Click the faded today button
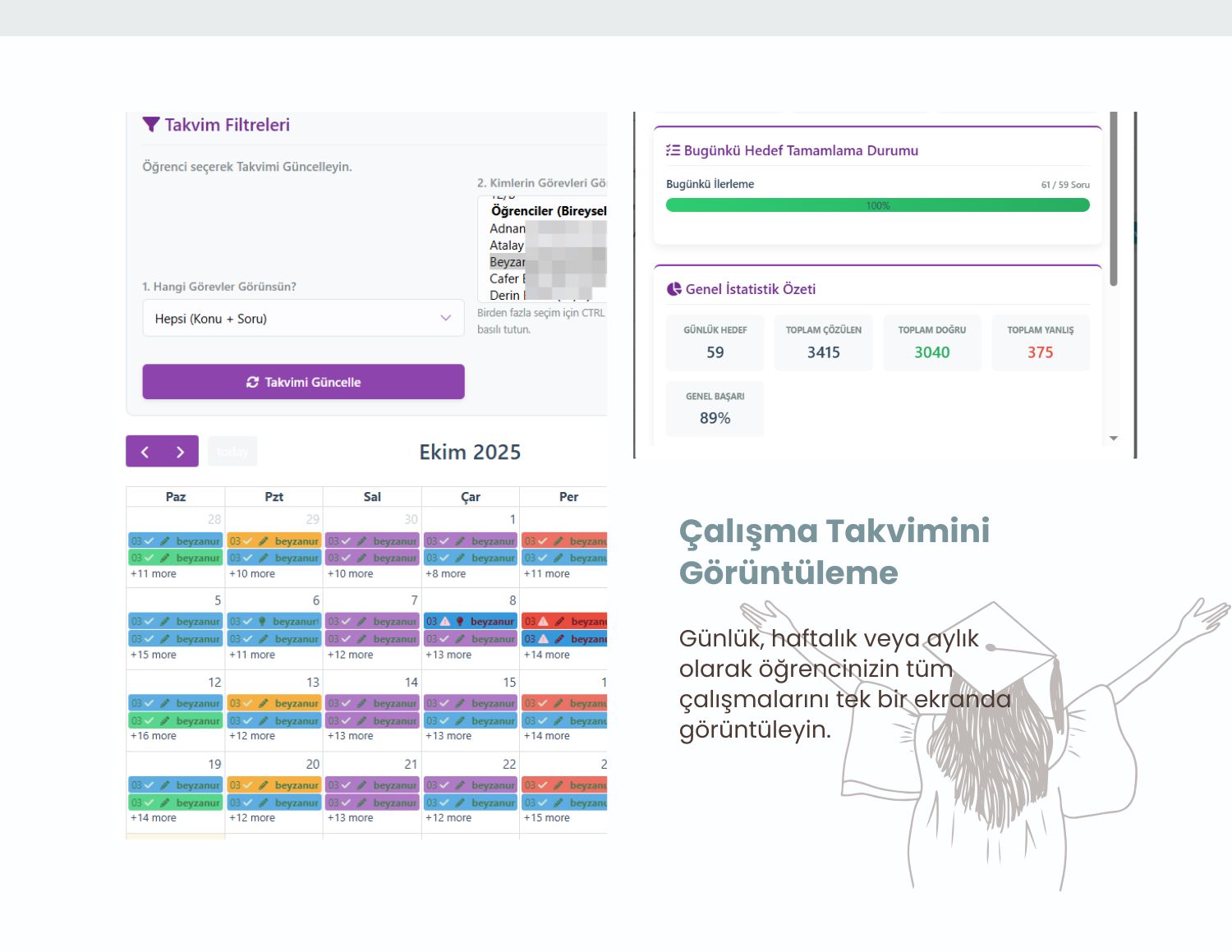Viewport: 1232px width, 952px height. click(x=232, y=452)
